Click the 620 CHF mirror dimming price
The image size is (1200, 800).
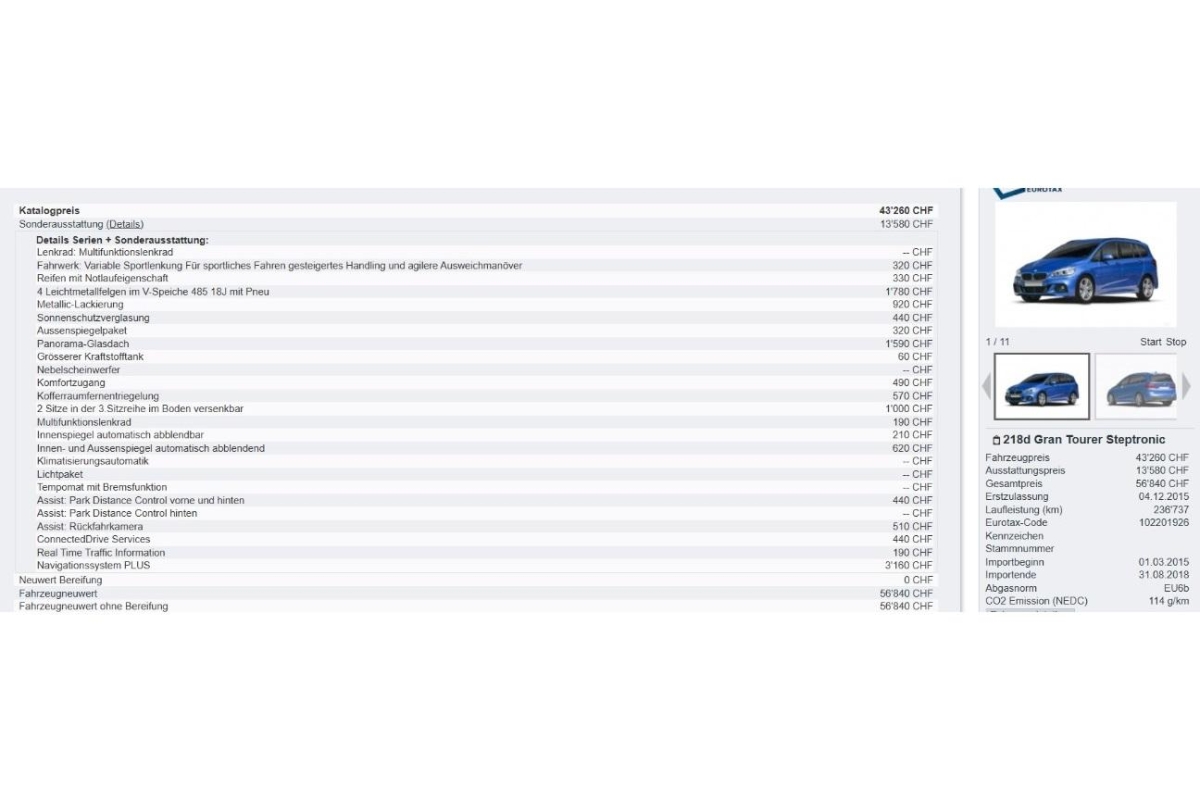pos(912,448)
